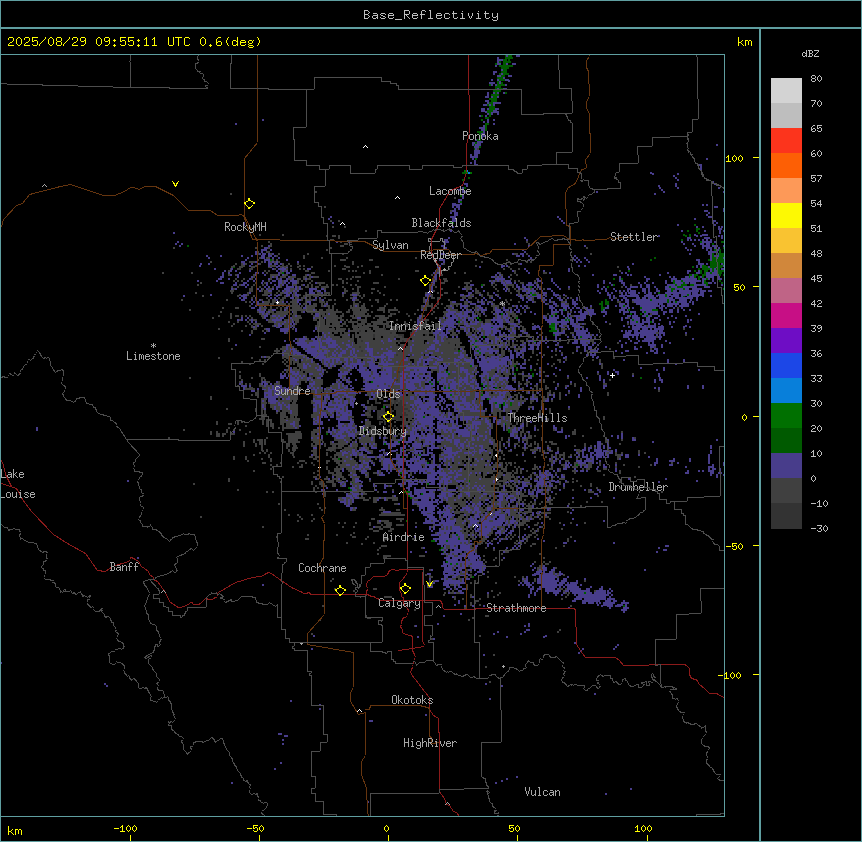Viewport: 862px width, 842px height.
Task: Click the Sylvan label
Action: pos(390,245)
